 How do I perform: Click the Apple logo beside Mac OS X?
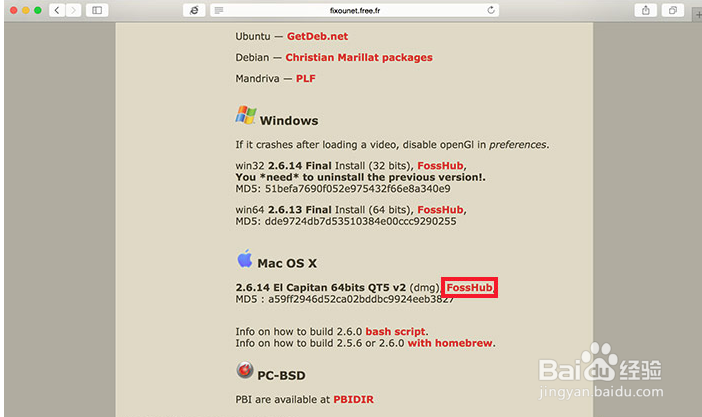coord(244,258)
